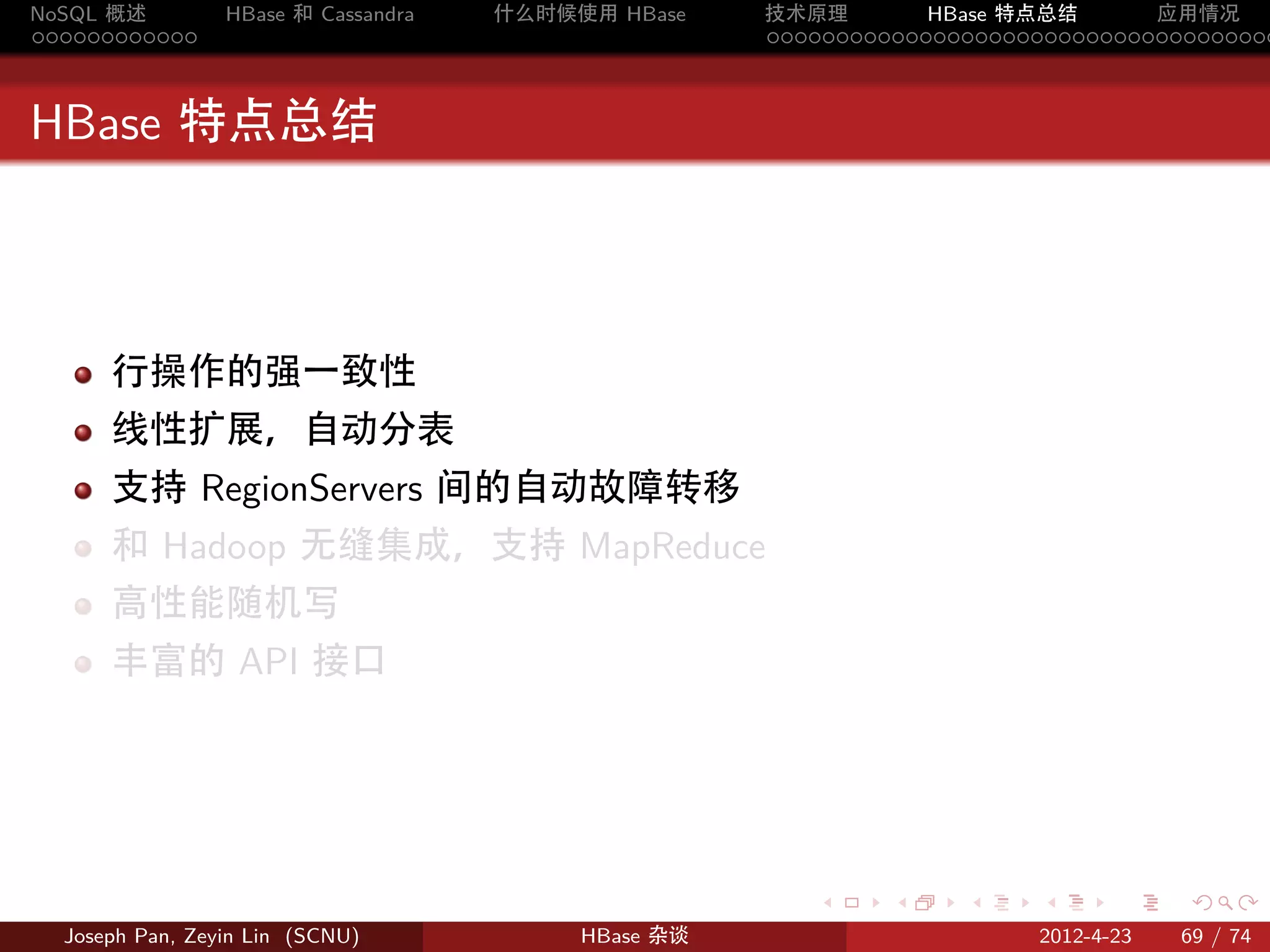Click the magnifier search icon
The width and height of the screenshot is (1270, 952).
[1225, 903]
